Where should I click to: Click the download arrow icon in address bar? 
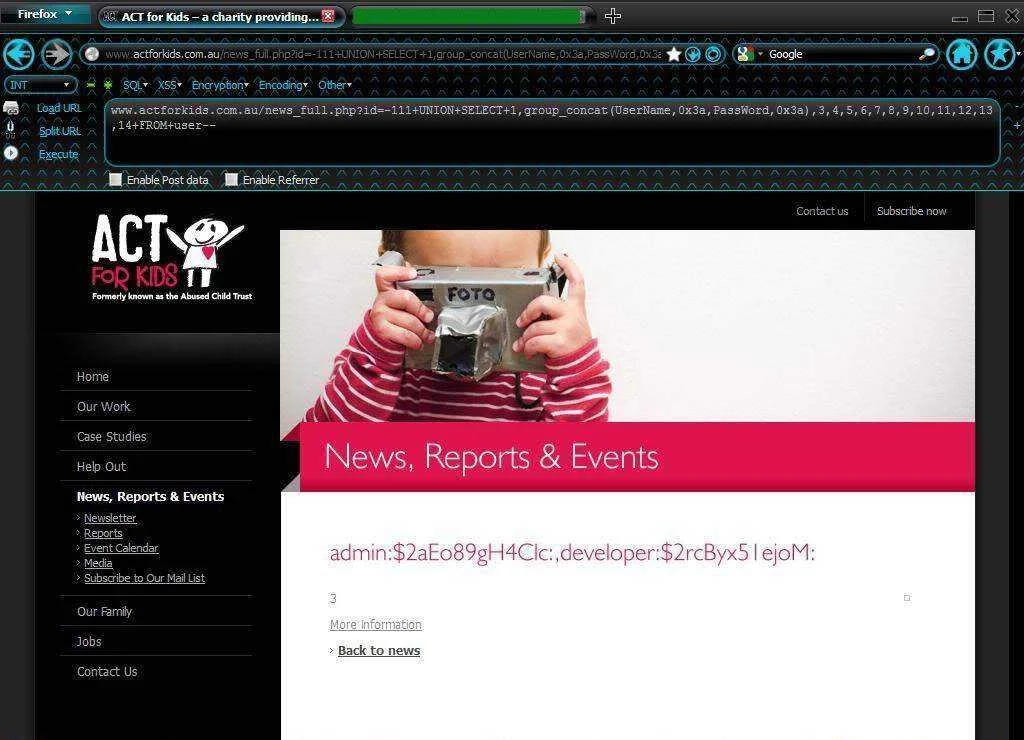(693, 54)
